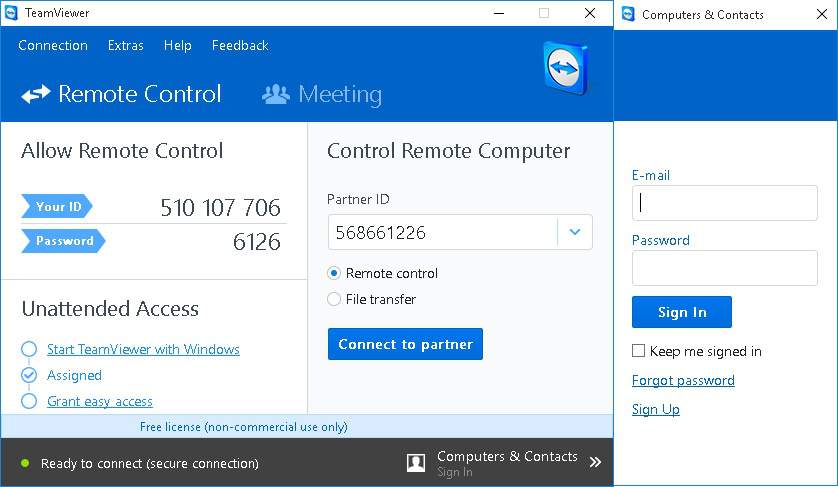
Task: Tick the Keep me signed in checkbox
Action: pos(638,351)
